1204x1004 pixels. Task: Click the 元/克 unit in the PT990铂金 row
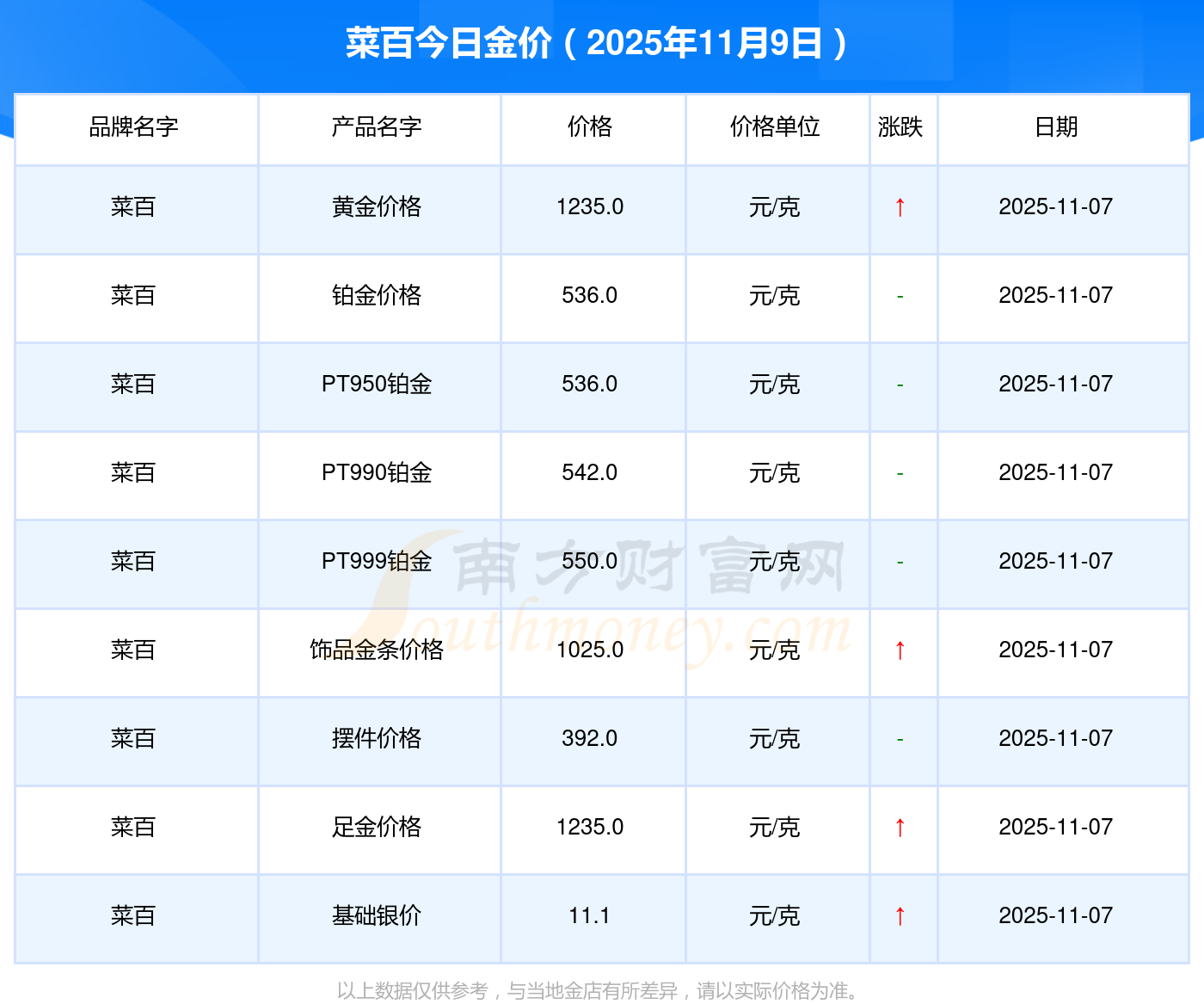point(775,473)
